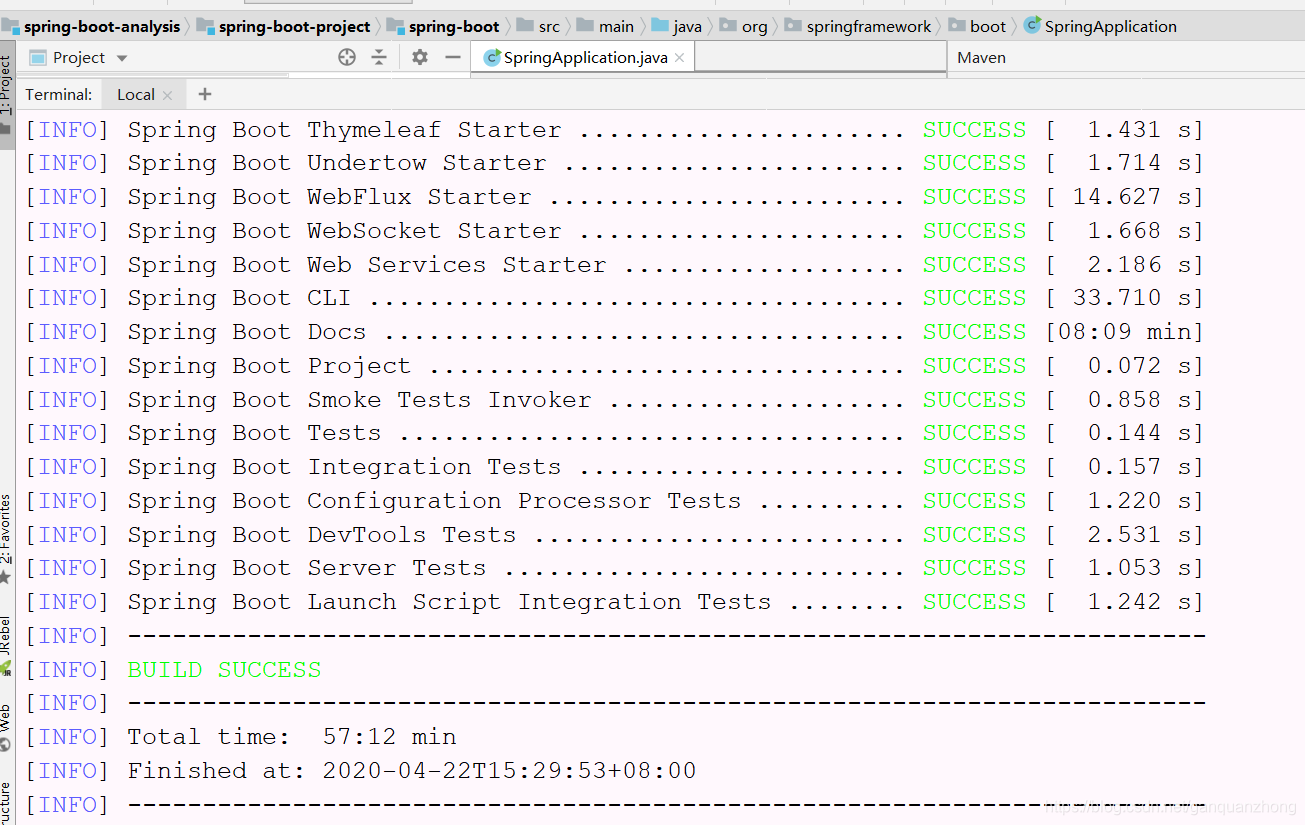1305x825 pixels.
Task: Click the Spring Boot Web Services Starter line
Action: (x=614, y=265)
